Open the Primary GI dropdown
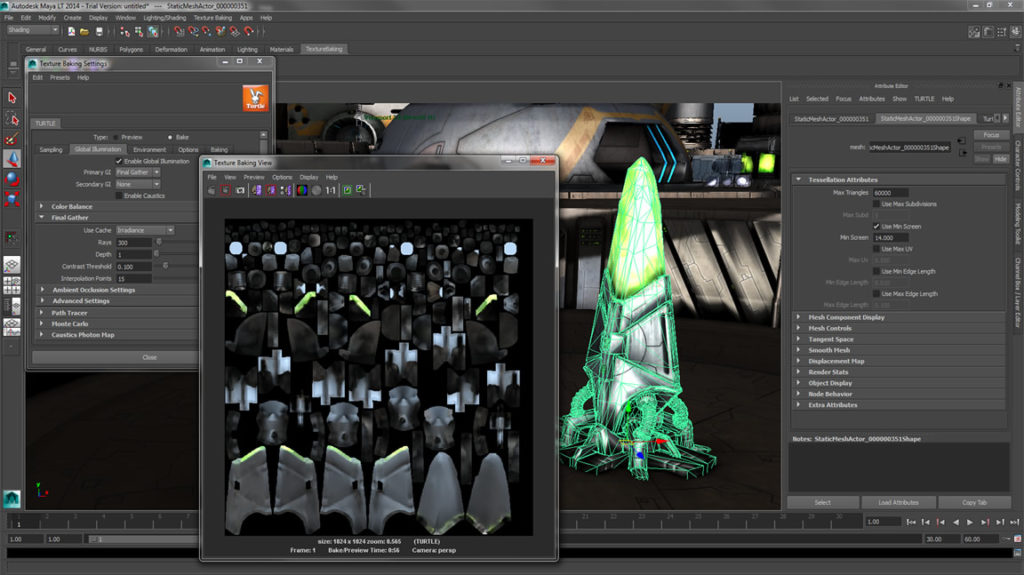1024x575 pixels. (x=138, y=172)
